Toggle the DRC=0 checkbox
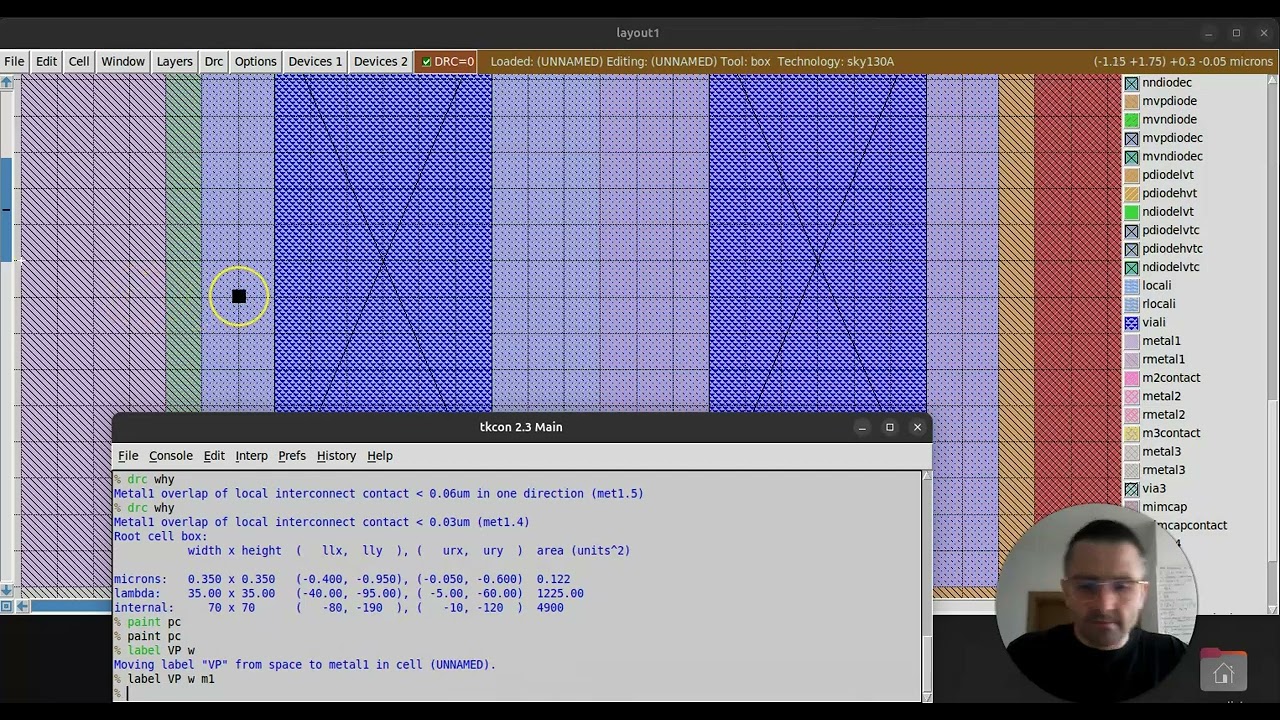The image size is (1280, 720). click(427, 62)
